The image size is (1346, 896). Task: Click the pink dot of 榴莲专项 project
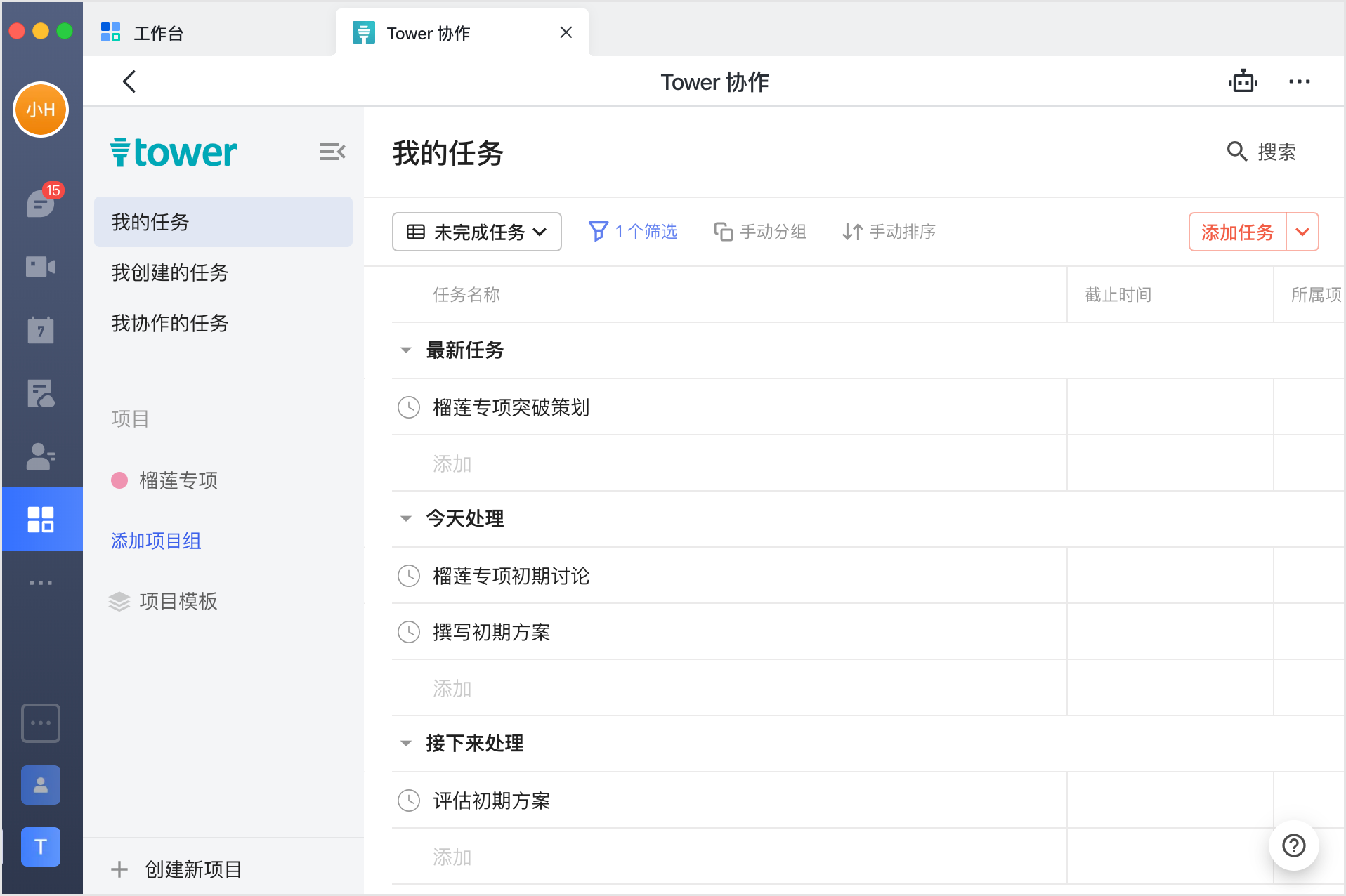pos(119,480)
